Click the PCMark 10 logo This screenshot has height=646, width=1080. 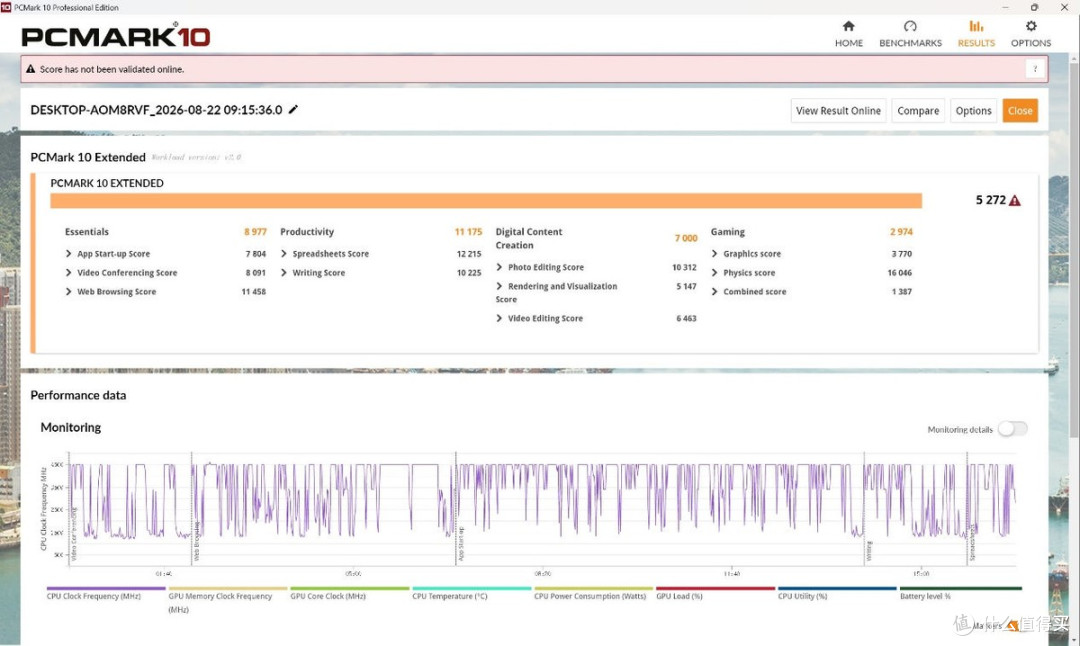click(116, 36)
